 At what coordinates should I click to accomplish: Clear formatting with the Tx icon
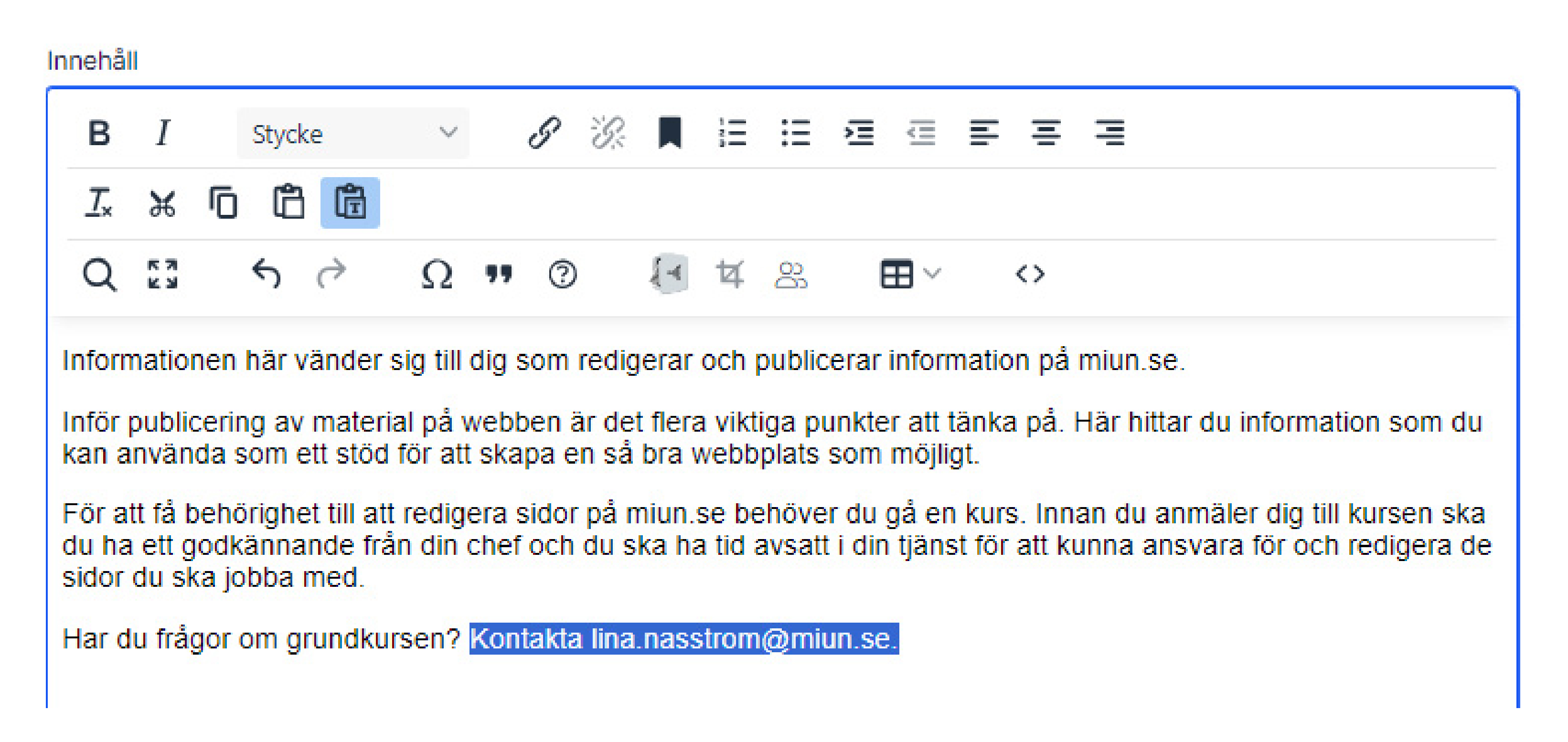coord(99,203)
